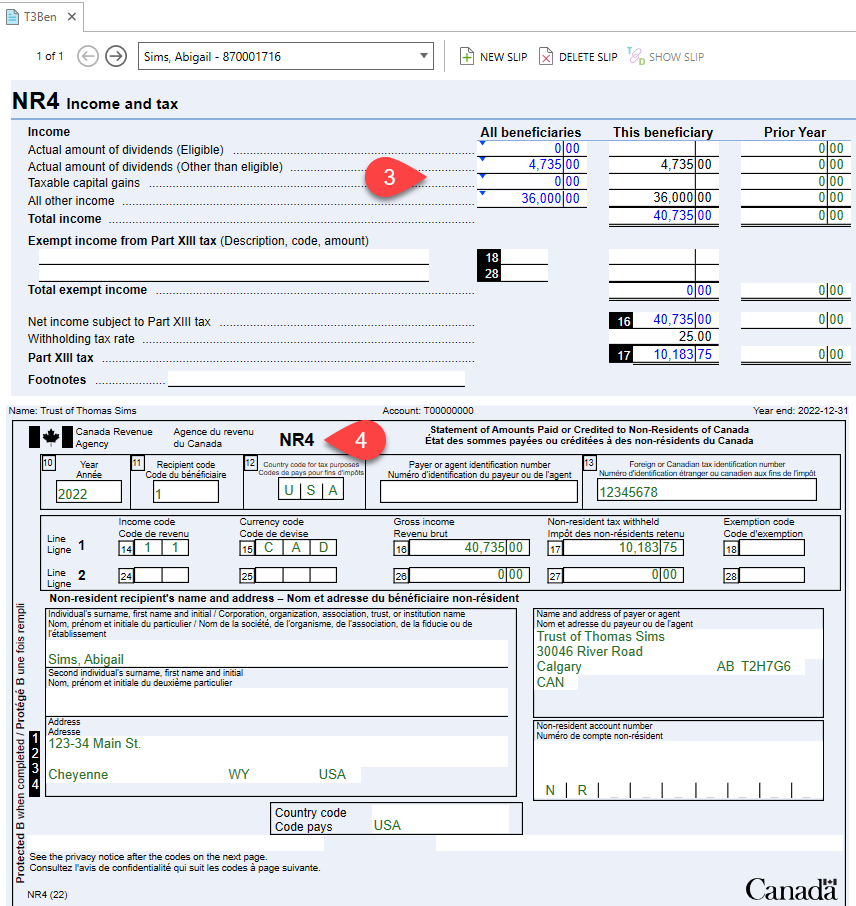Click Line 1 non-resident tax withheld 10,183.75
856x906 pixels.
pyautogui.click(x=623, y=547)
